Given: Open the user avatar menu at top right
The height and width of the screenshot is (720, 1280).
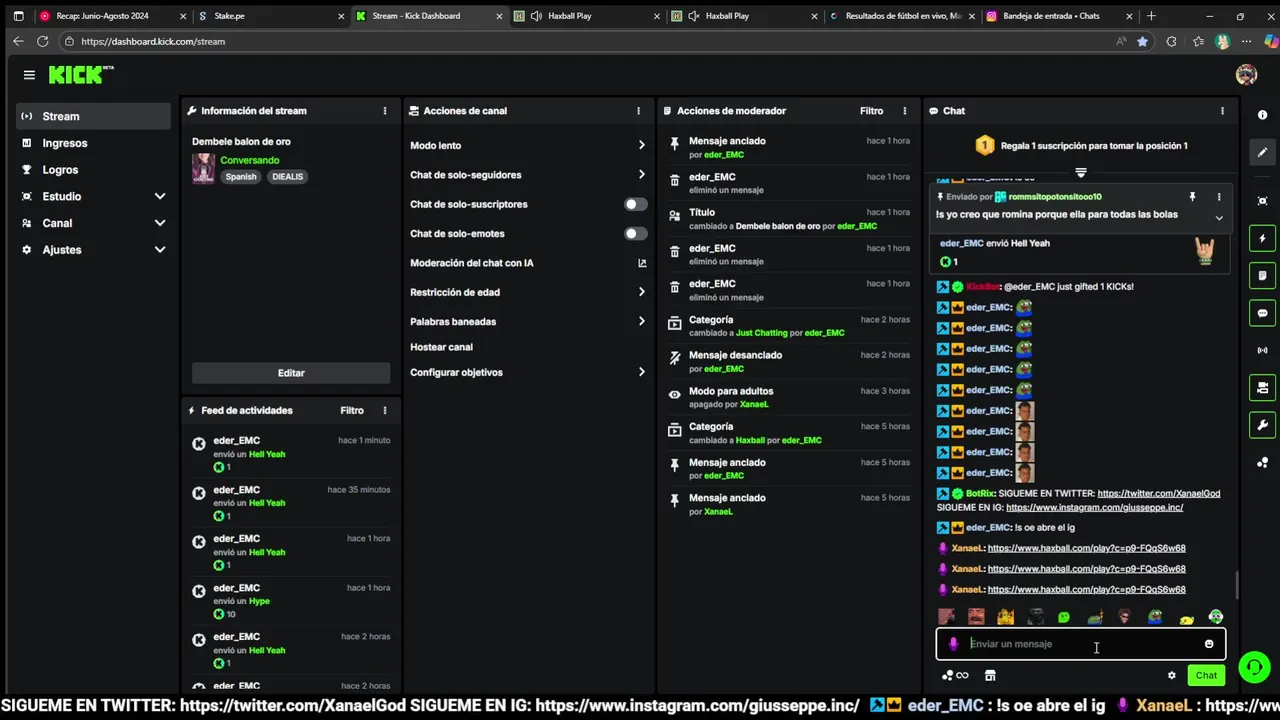Looking at the screenshot, I should click(1246, 75).
